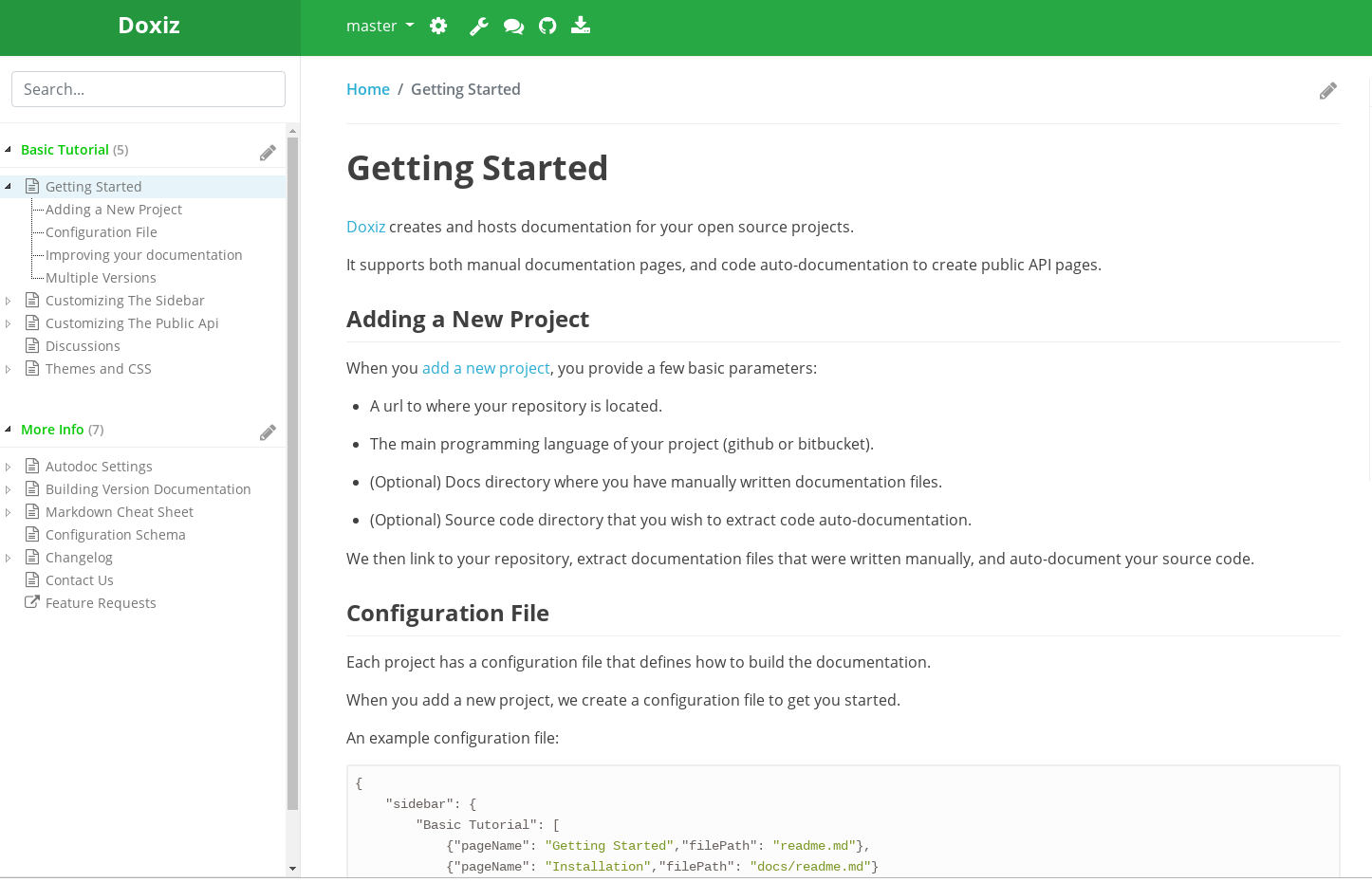
Task: Select Improving your documentation entry
Action: 143,255
